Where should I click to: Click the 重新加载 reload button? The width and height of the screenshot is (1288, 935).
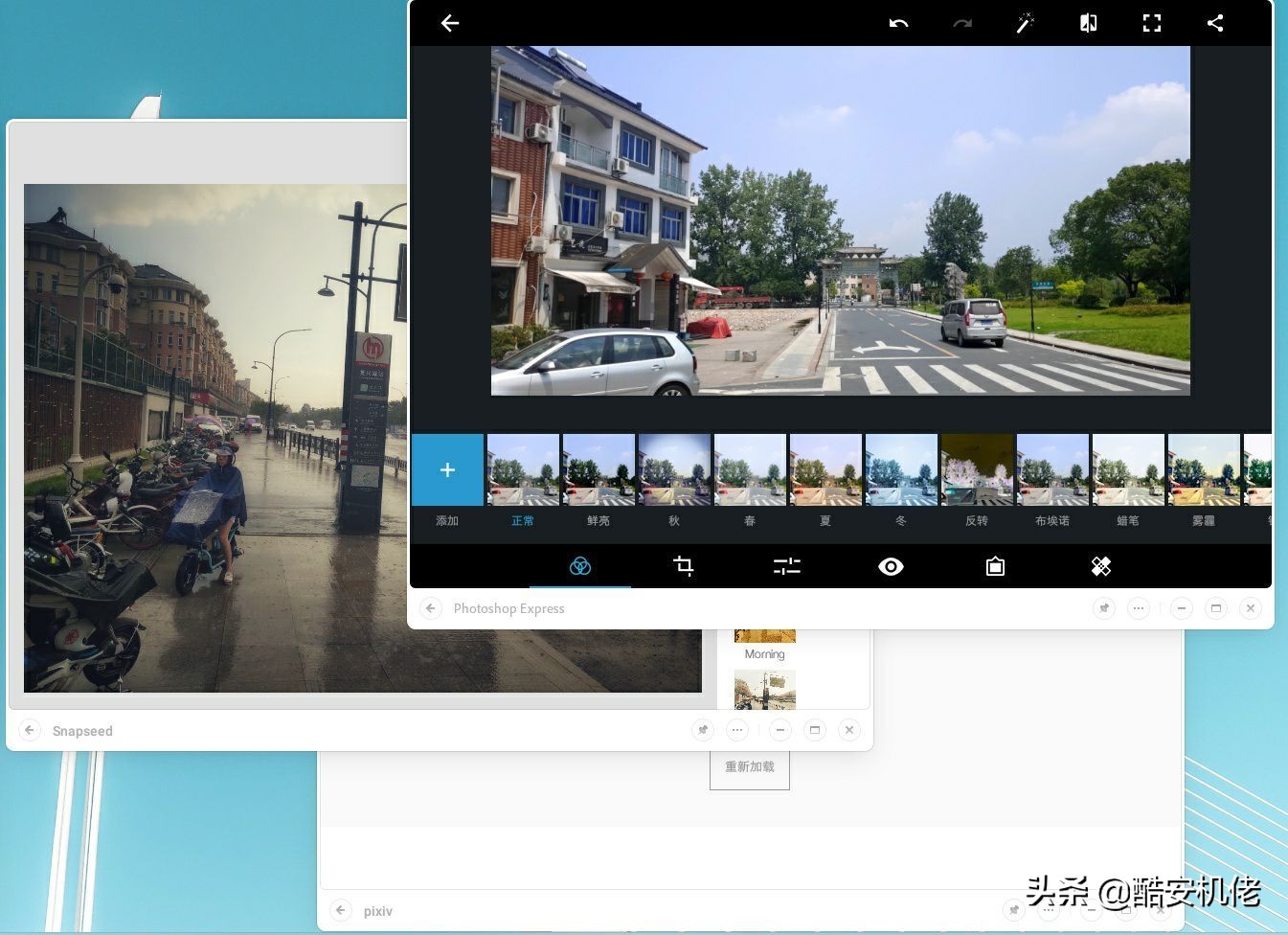click(x=750, y=767)
